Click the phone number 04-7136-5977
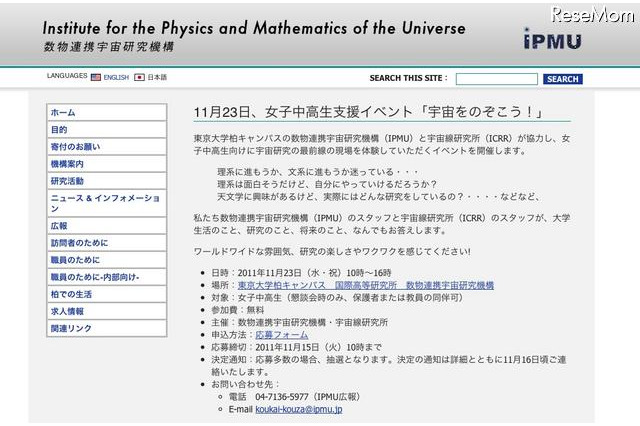Image resolution: width=640 pixels, height=426 pixels. coord(282,397)
